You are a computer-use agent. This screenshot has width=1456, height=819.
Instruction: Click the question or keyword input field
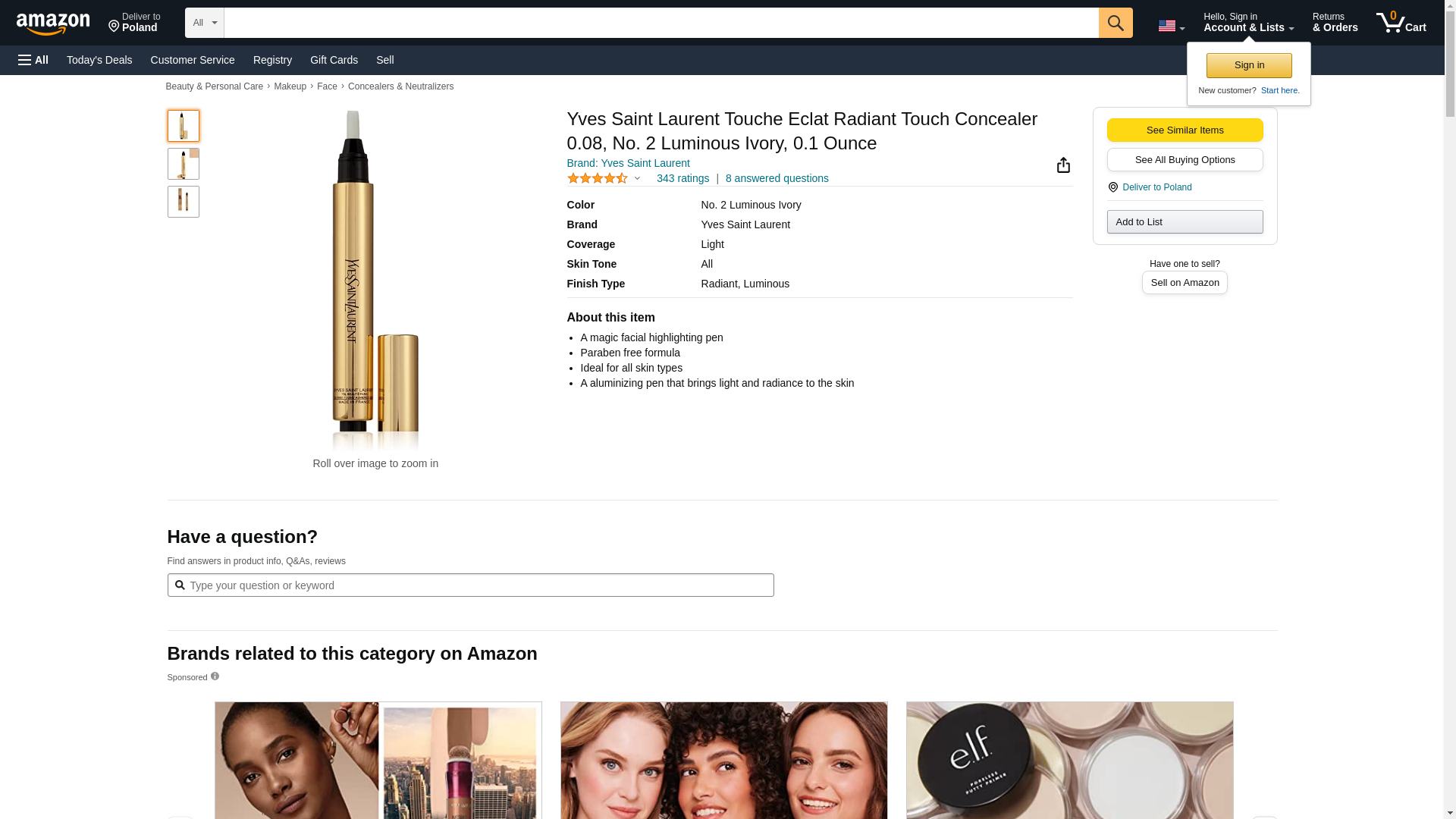pos(470,585)
